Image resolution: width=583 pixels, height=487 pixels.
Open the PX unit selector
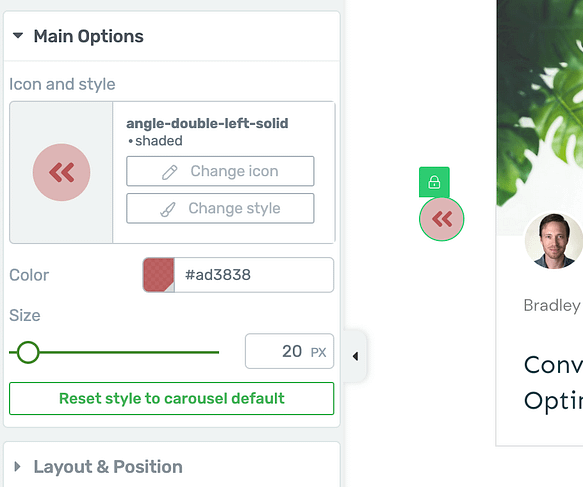click(x=319, y=352)
